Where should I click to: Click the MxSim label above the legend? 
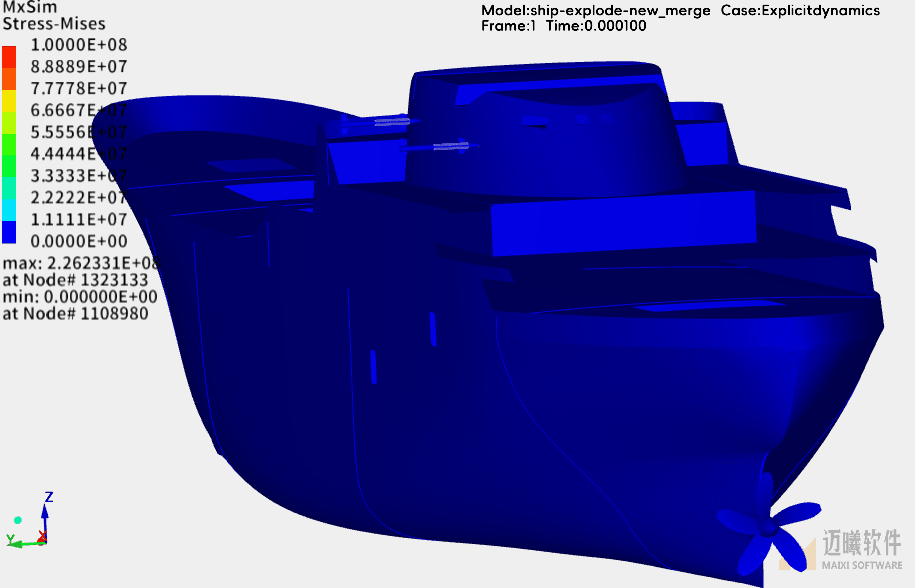(x=28, y=7)
